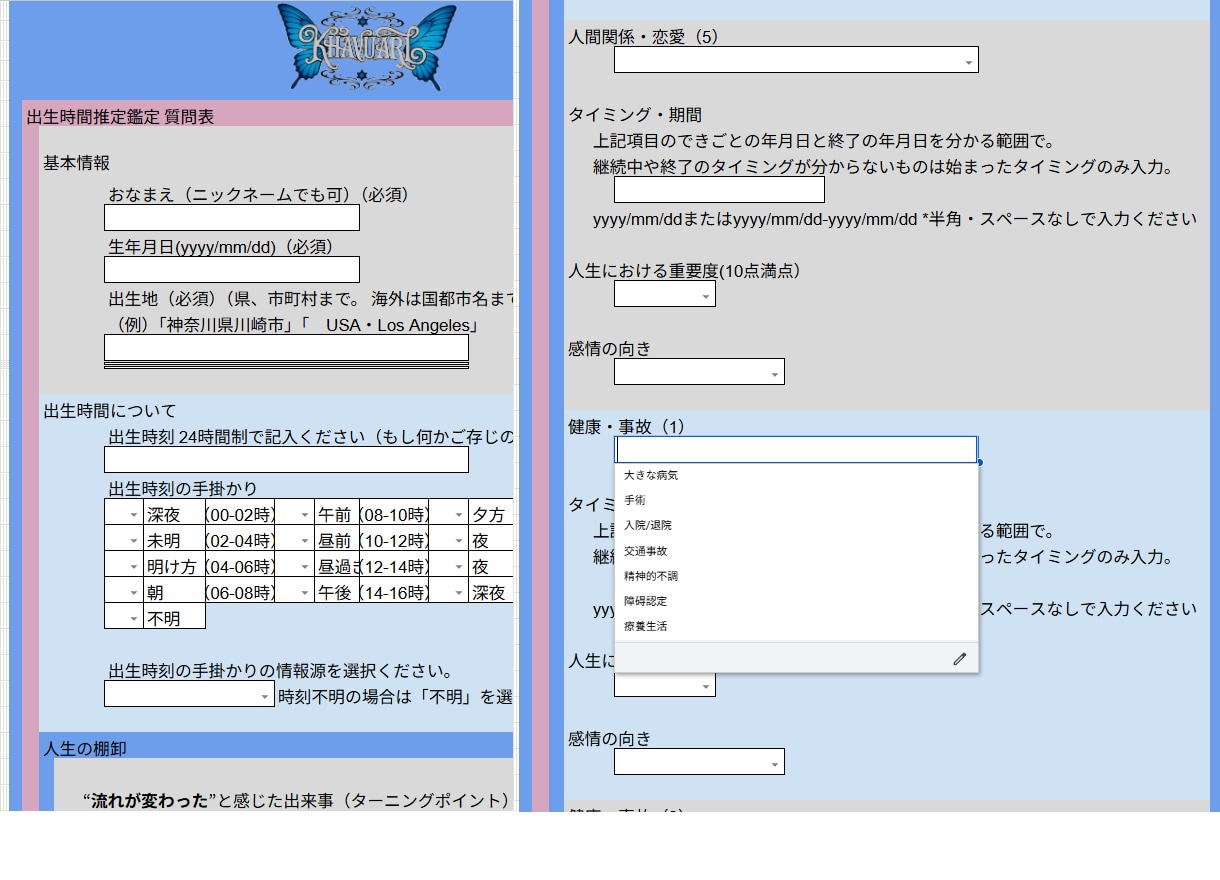Open 重要度 dropdown under 人間関係・恋愛（5）
The image size is (1220, 880).
pos(665,294)
